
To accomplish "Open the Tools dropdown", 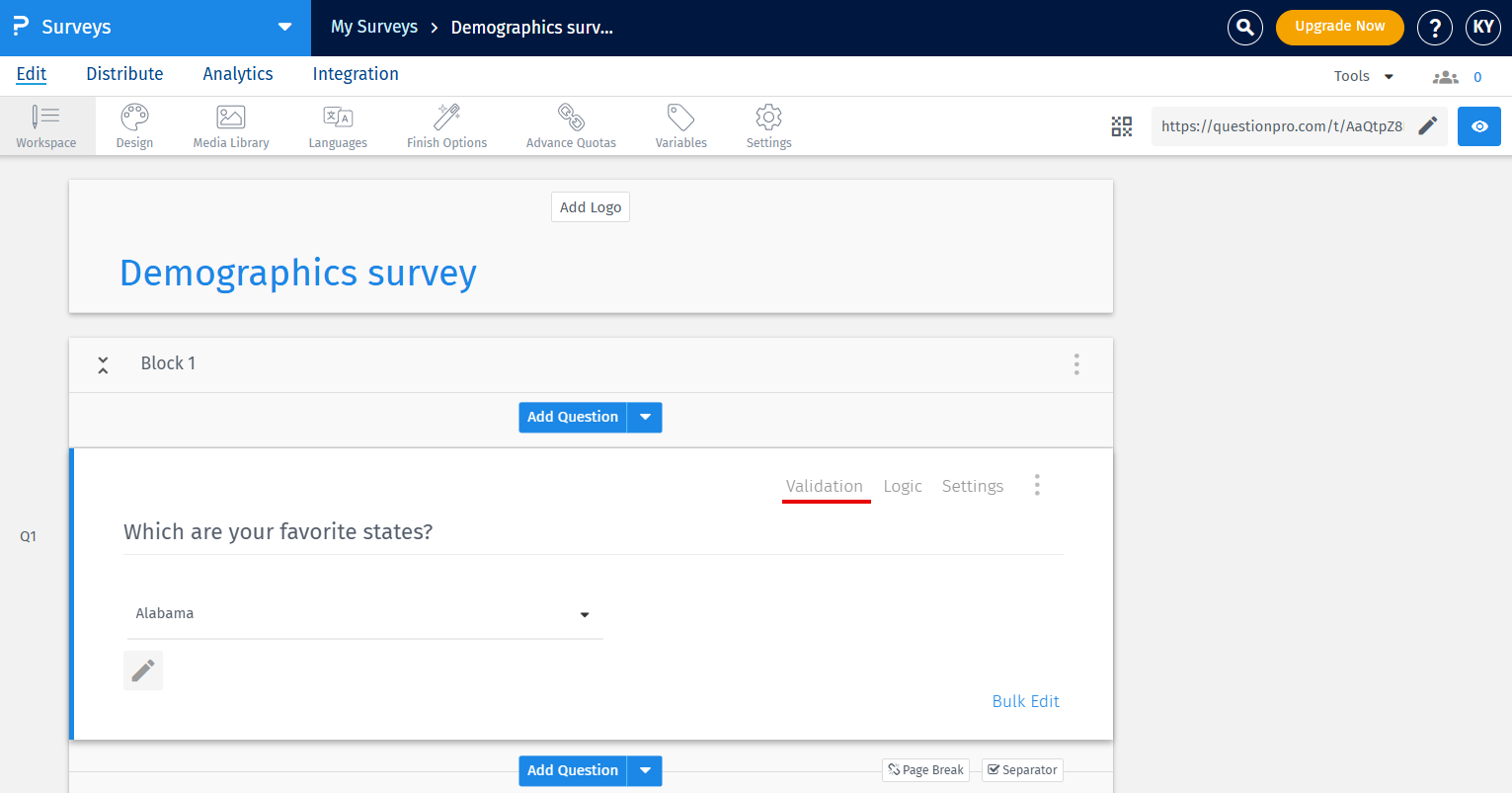I will 1363,75.
